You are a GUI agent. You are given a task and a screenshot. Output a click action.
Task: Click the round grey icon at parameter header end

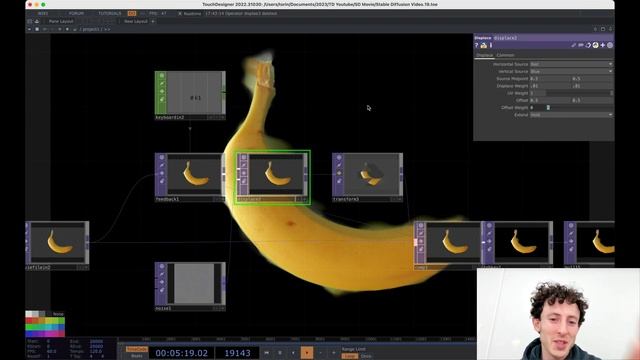(610, 45)
